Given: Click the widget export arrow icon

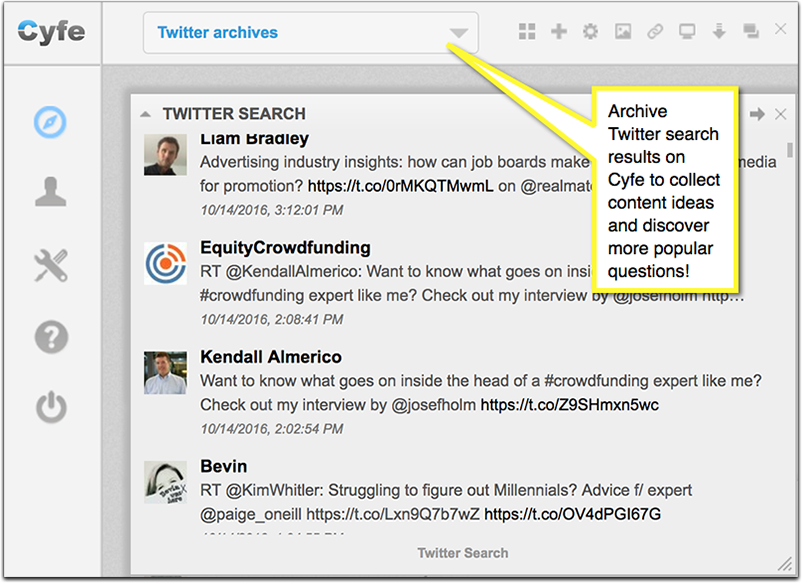Looking at the screenshot, I should pyautogui.click(x=757, y=114).
